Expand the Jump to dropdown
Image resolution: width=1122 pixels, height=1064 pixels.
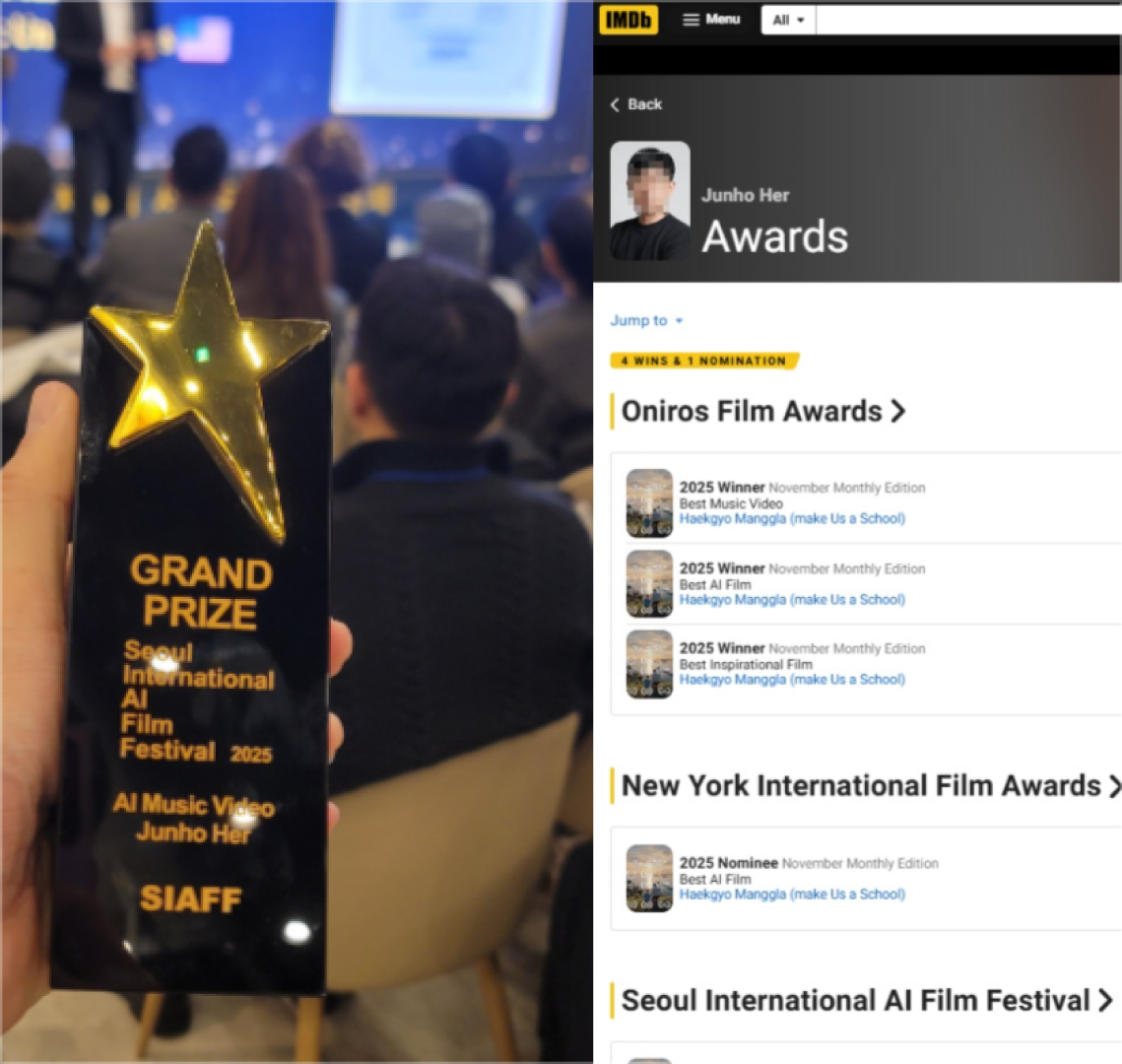646,320
